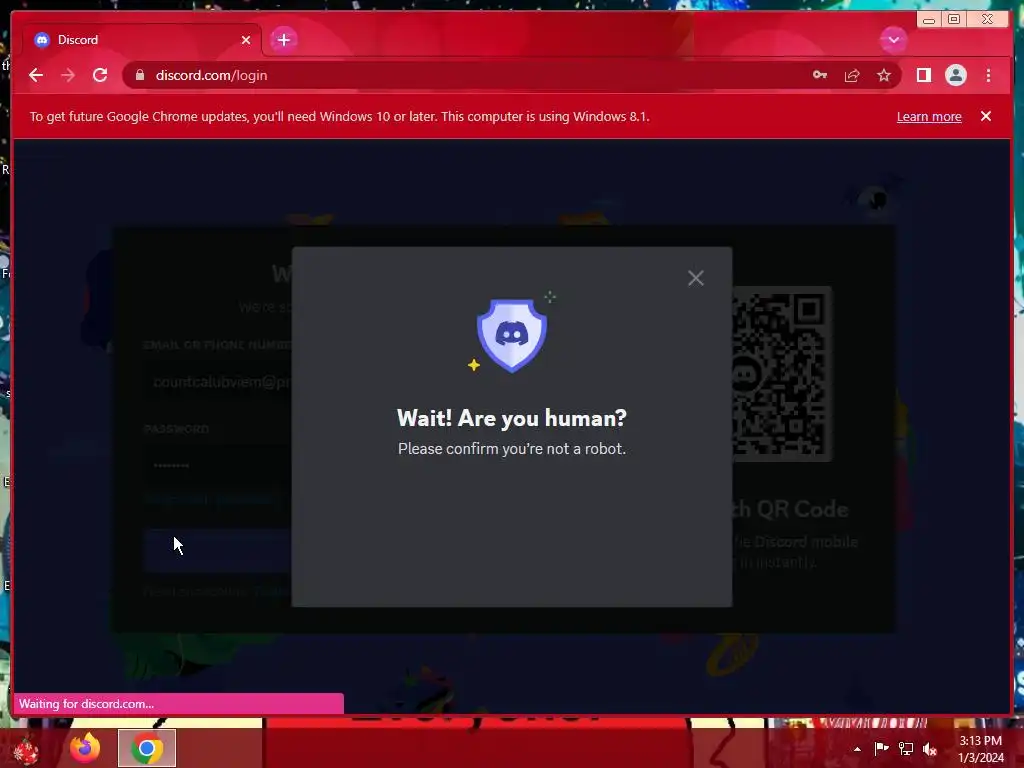Open the clock showing 3:13 PM
This screenshot has width=1024, height=768.
[x=980, y=749]
